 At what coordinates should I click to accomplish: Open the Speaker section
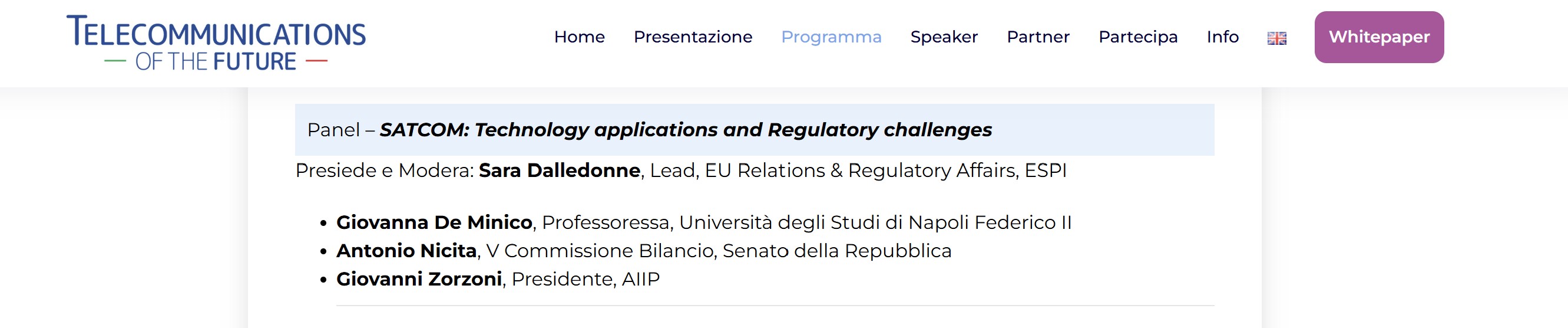[x=944, y=37]
